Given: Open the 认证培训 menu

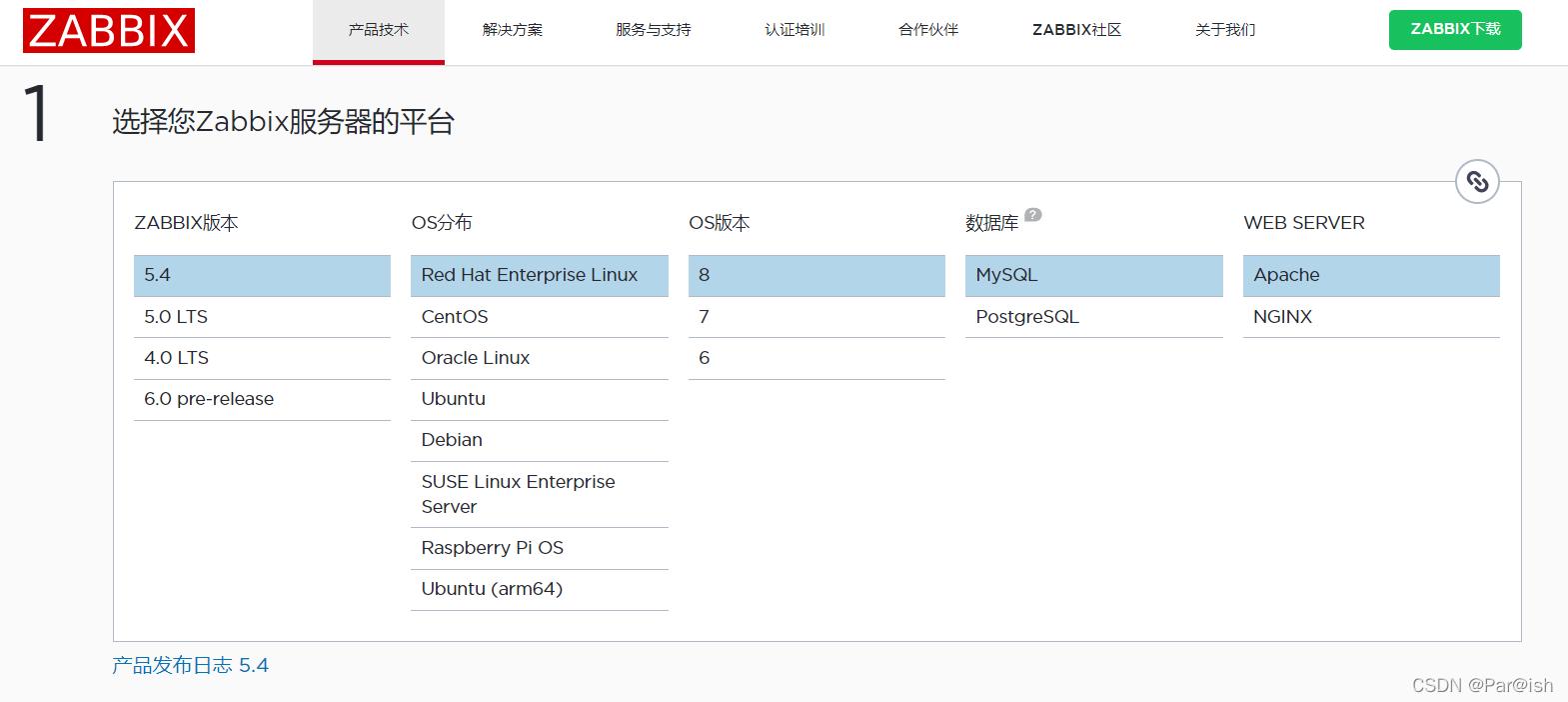Looking at the screenshot, I should pyautogui.click(x=794, y=30).
